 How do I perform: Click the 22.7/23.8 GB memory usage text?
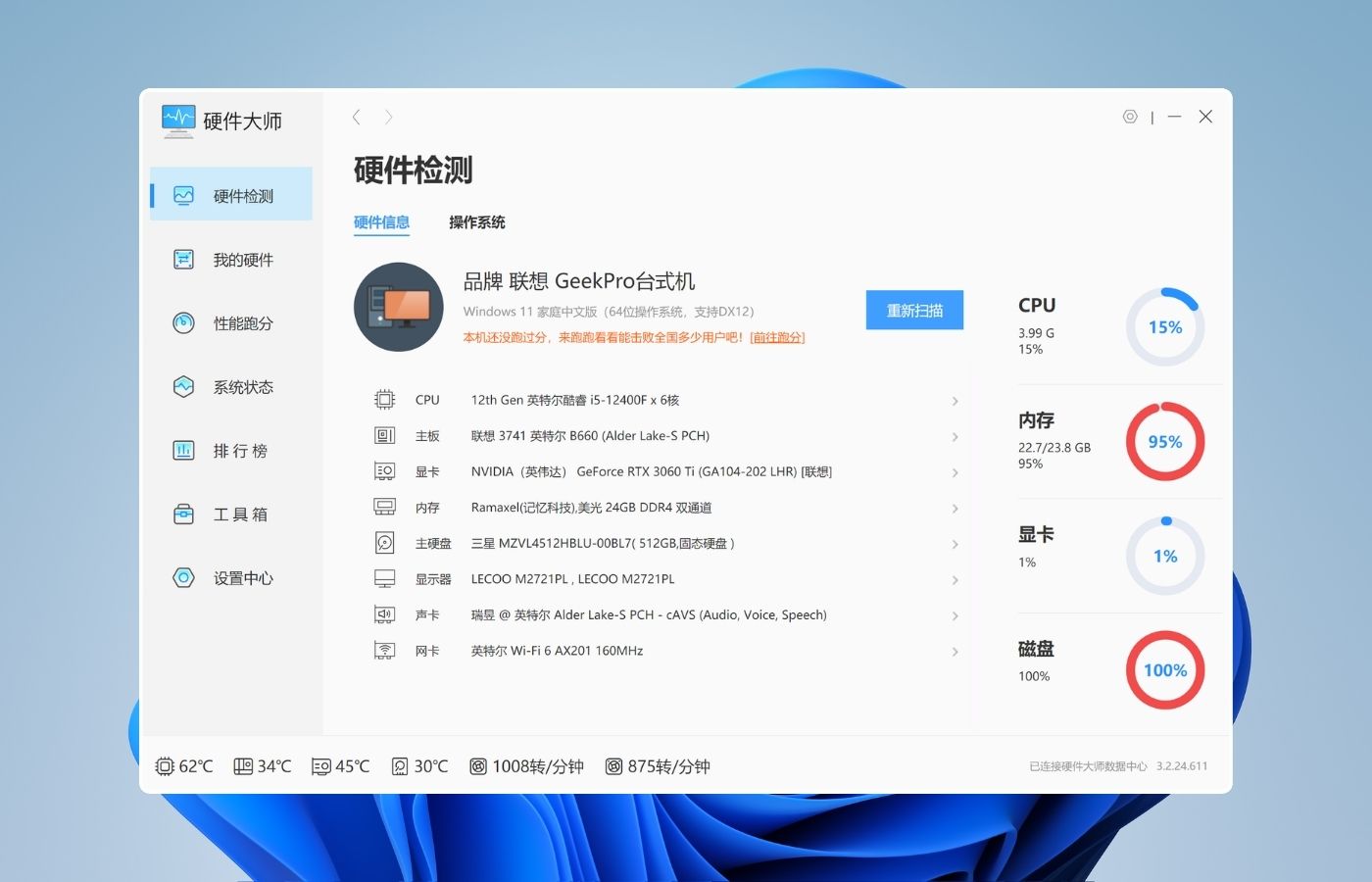click(x=1054, y=447)
